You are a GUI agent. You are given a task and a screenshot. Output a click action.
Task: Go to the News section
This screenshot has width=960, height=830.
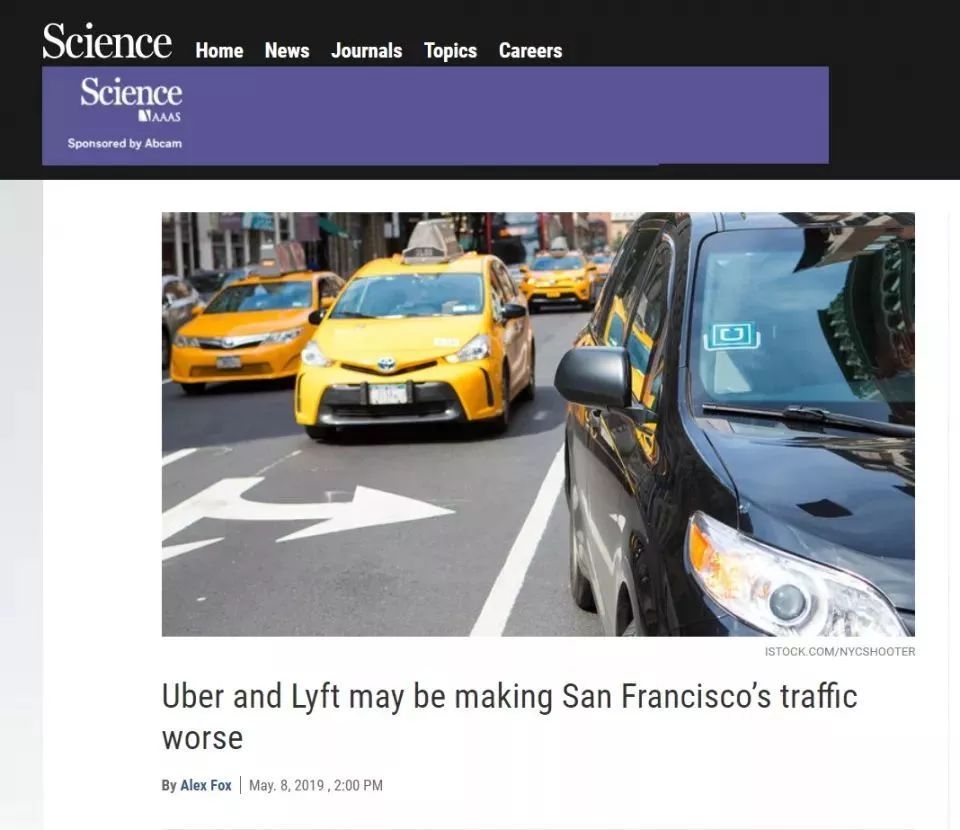click(x=287, y=50)
